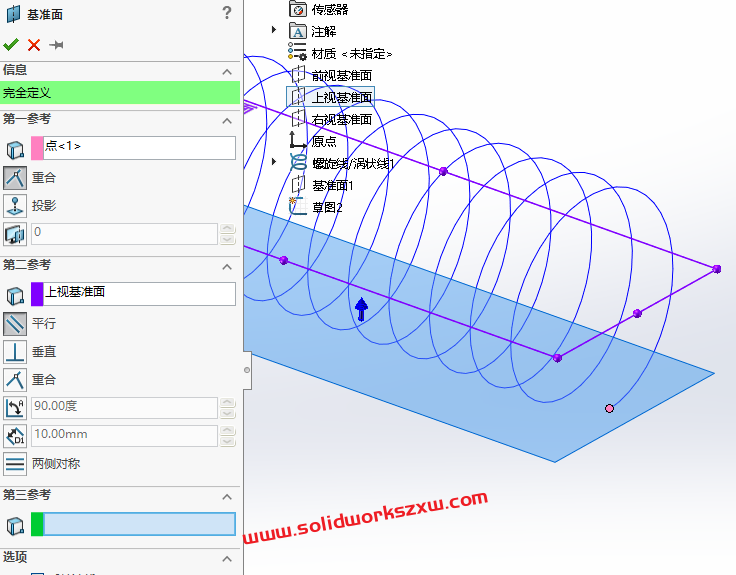Viewport: 736px width, 575px height.
Task: Click the pink swatch of first reference
Action: [x=37, y=148]
